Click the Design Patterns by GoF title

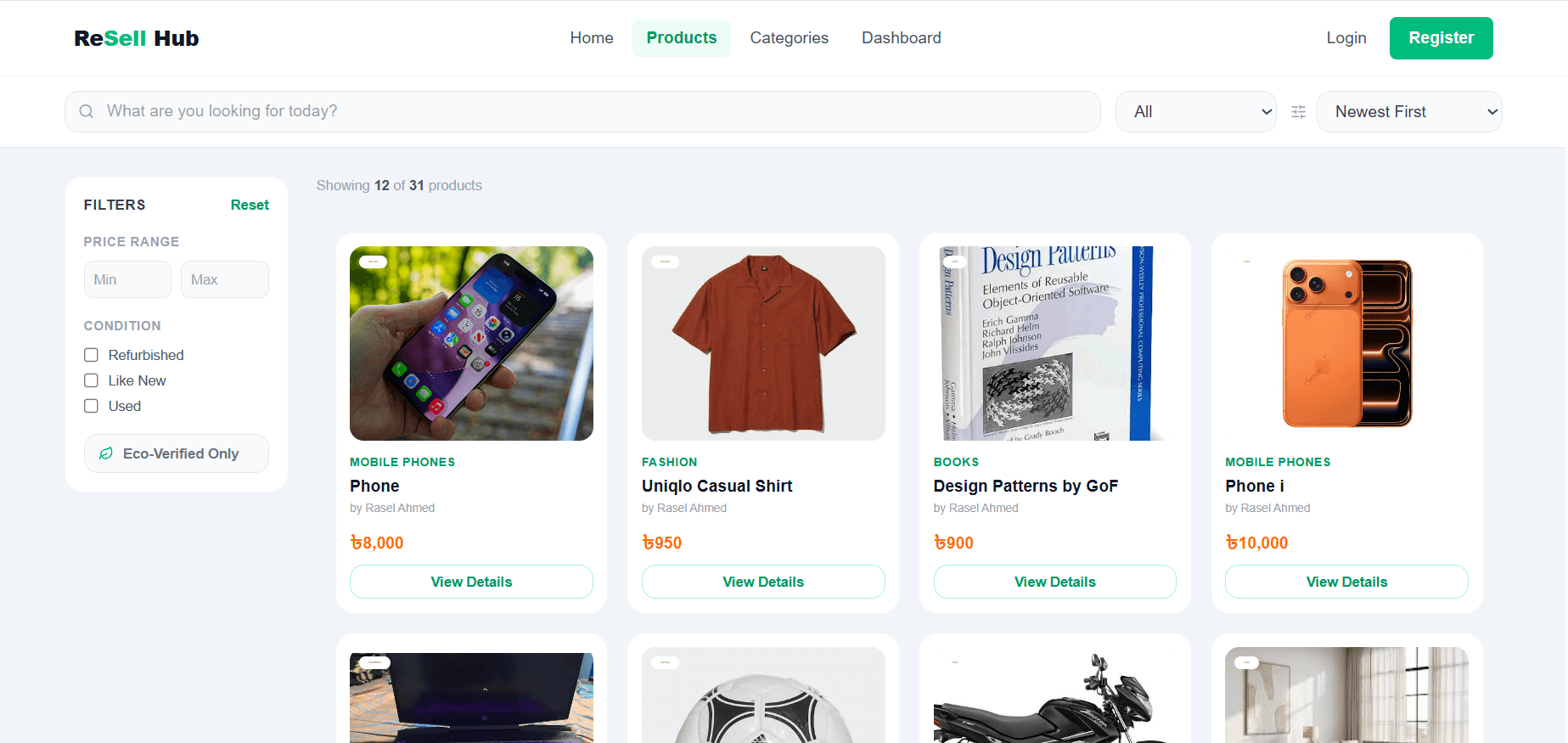[1026, 486]
